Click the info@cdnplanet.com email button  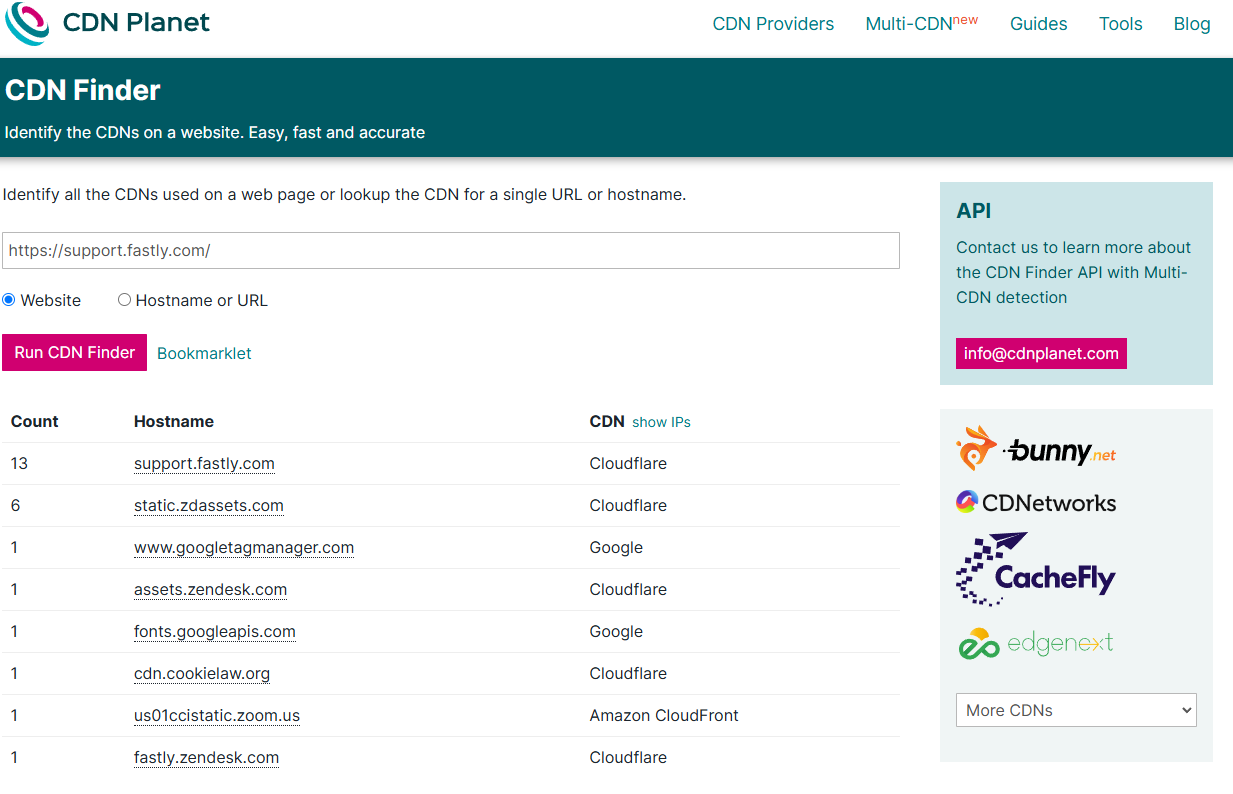tap(1041, 353)
